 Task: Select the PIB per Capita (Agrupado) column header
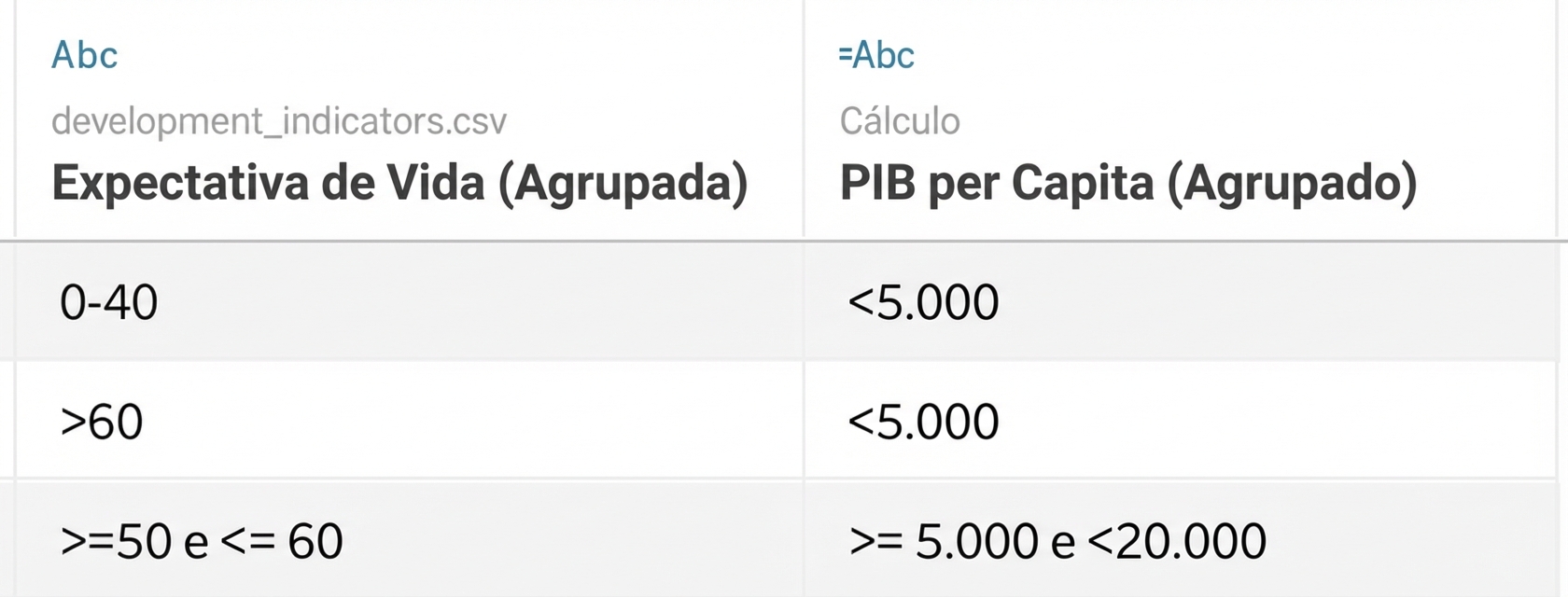[x=1127, y=183]
